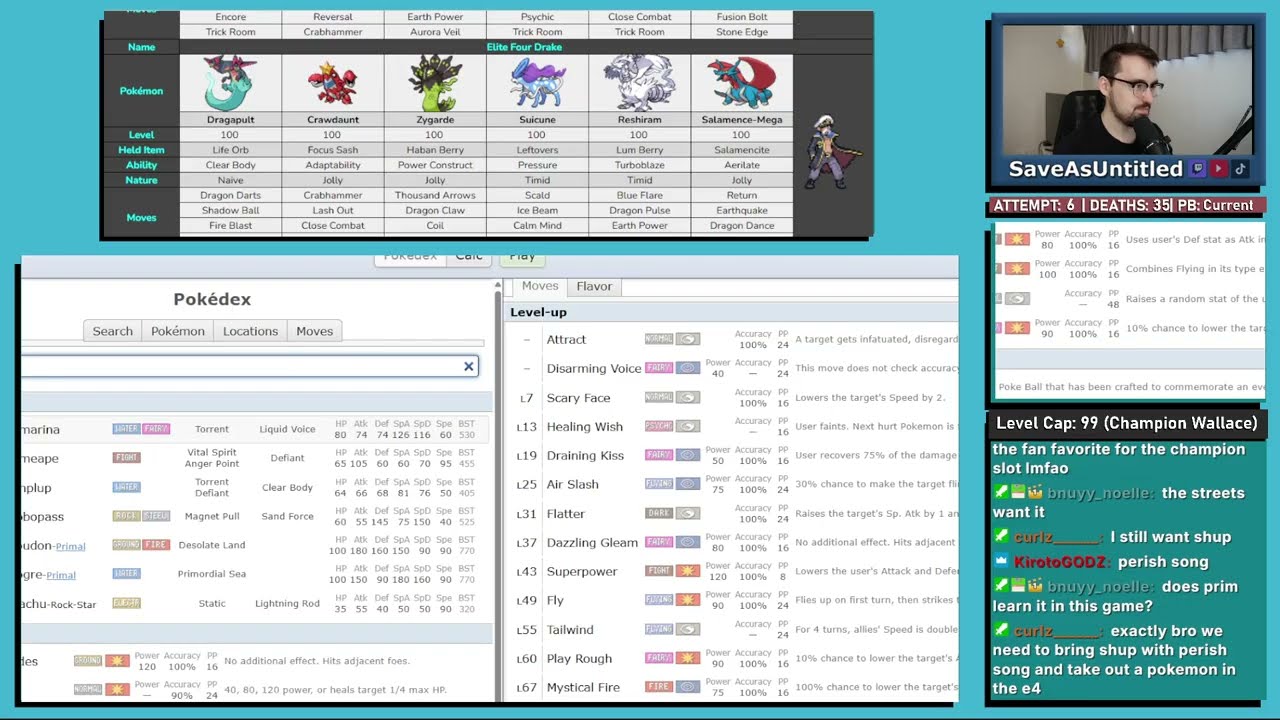The width and height of the screenshot is (1280, 720).
Task: Click the Status category icon on Tailwind
Action: click(x=688, y=629)
